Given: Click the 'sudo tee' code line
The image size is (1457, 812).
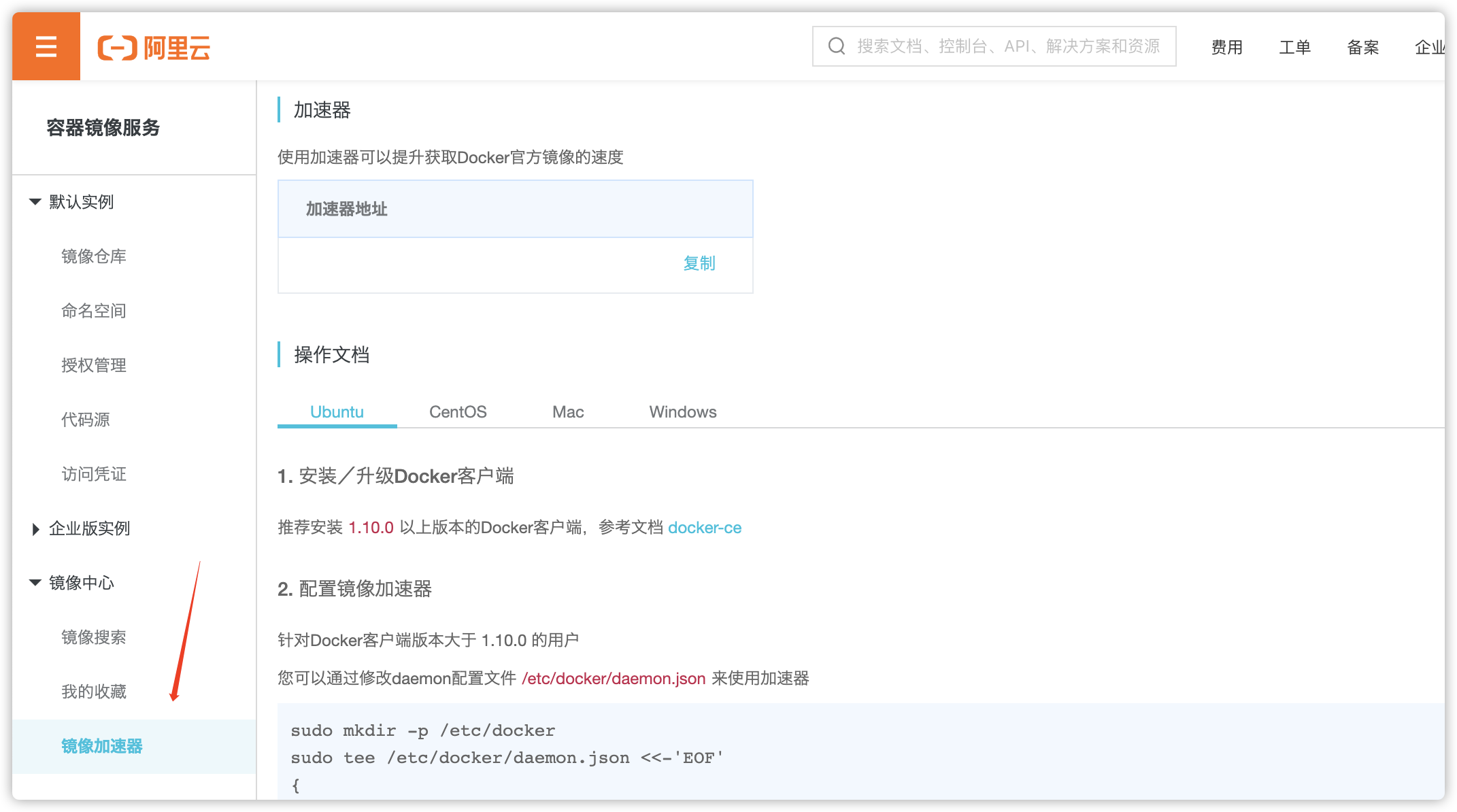Looking at the screenshot, I should (x=507, y=758).
